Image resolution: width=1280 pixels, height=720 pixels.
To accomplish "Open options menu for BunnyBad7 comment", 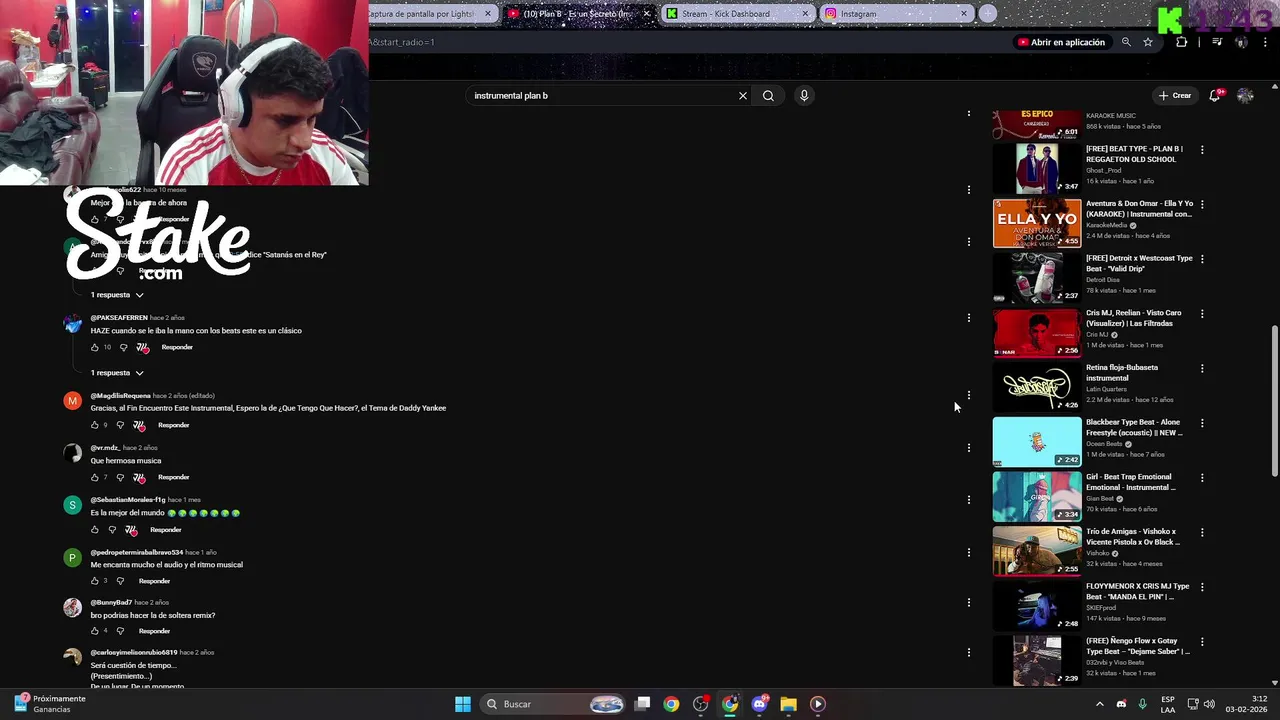I will [x=968, y=603].
